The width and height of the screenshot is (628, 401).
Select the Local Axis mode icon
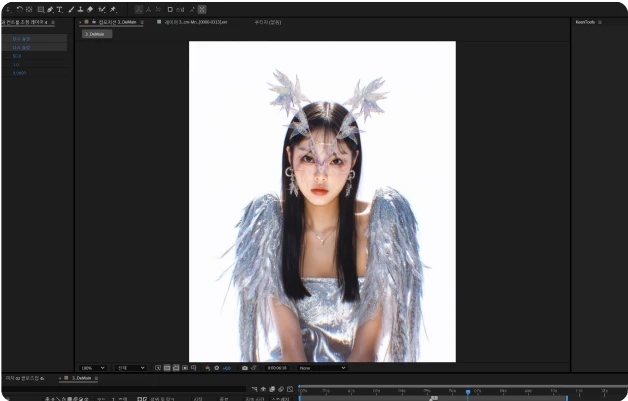tap(139, 9)
